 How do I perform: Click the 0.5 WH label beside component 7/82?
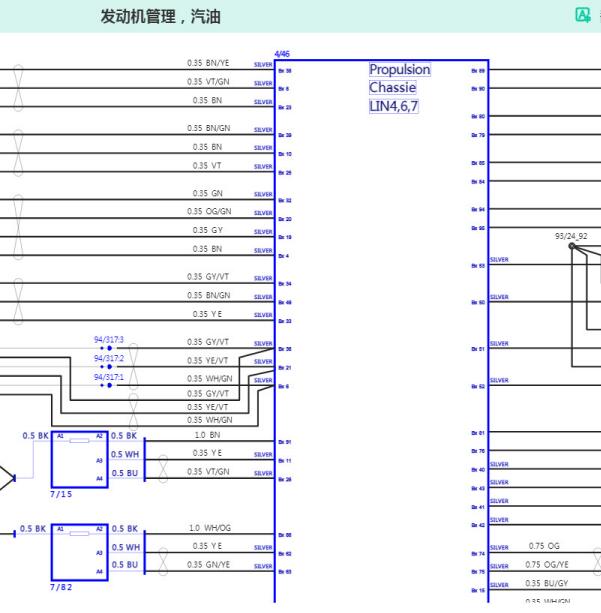click(126, 548)
